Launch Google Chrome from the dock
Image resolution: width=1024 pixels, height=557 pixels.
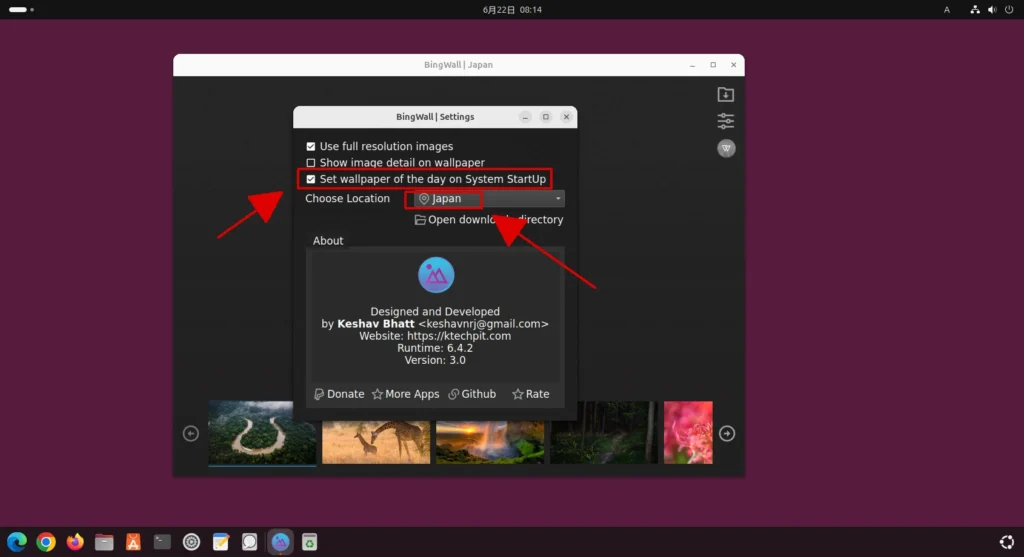click(46, 542)
